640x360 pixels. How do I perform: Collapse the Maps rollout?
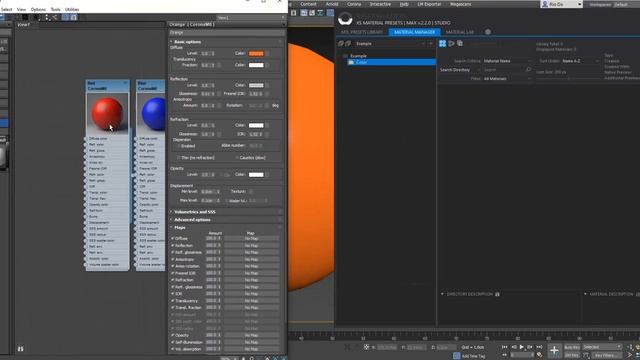click(180, 227)
